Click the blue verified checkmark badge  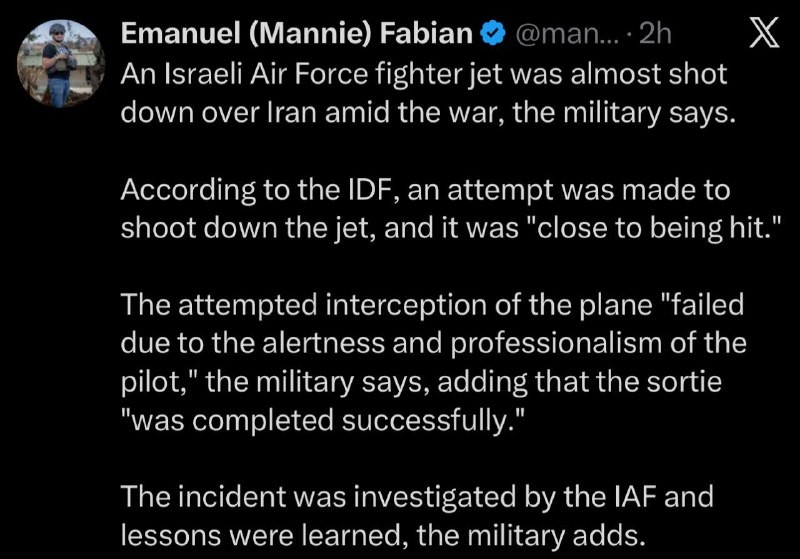tap(492, 36)
